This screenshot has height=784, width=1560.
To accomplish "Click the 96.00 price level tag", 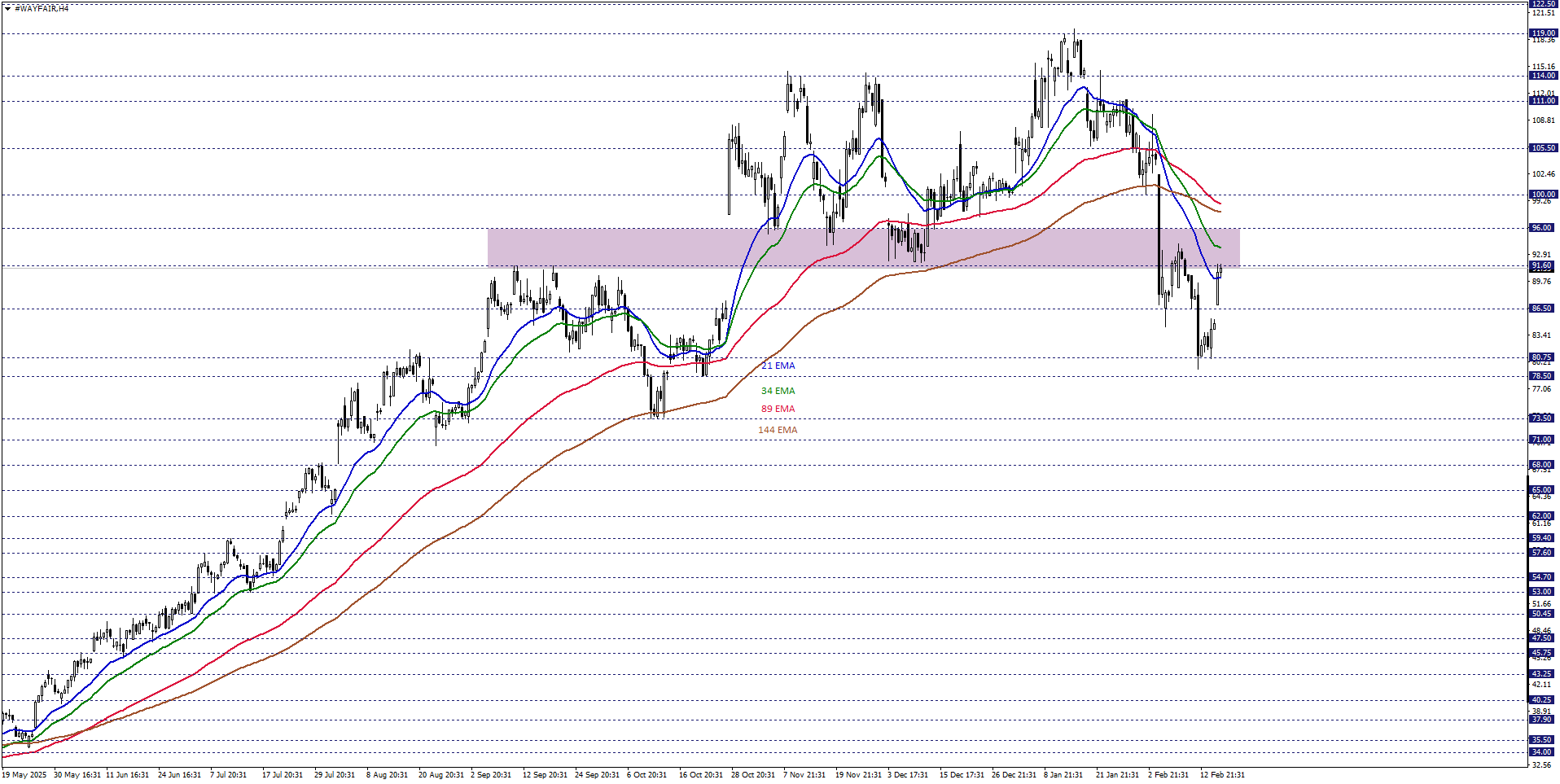I will (1543, 228).
